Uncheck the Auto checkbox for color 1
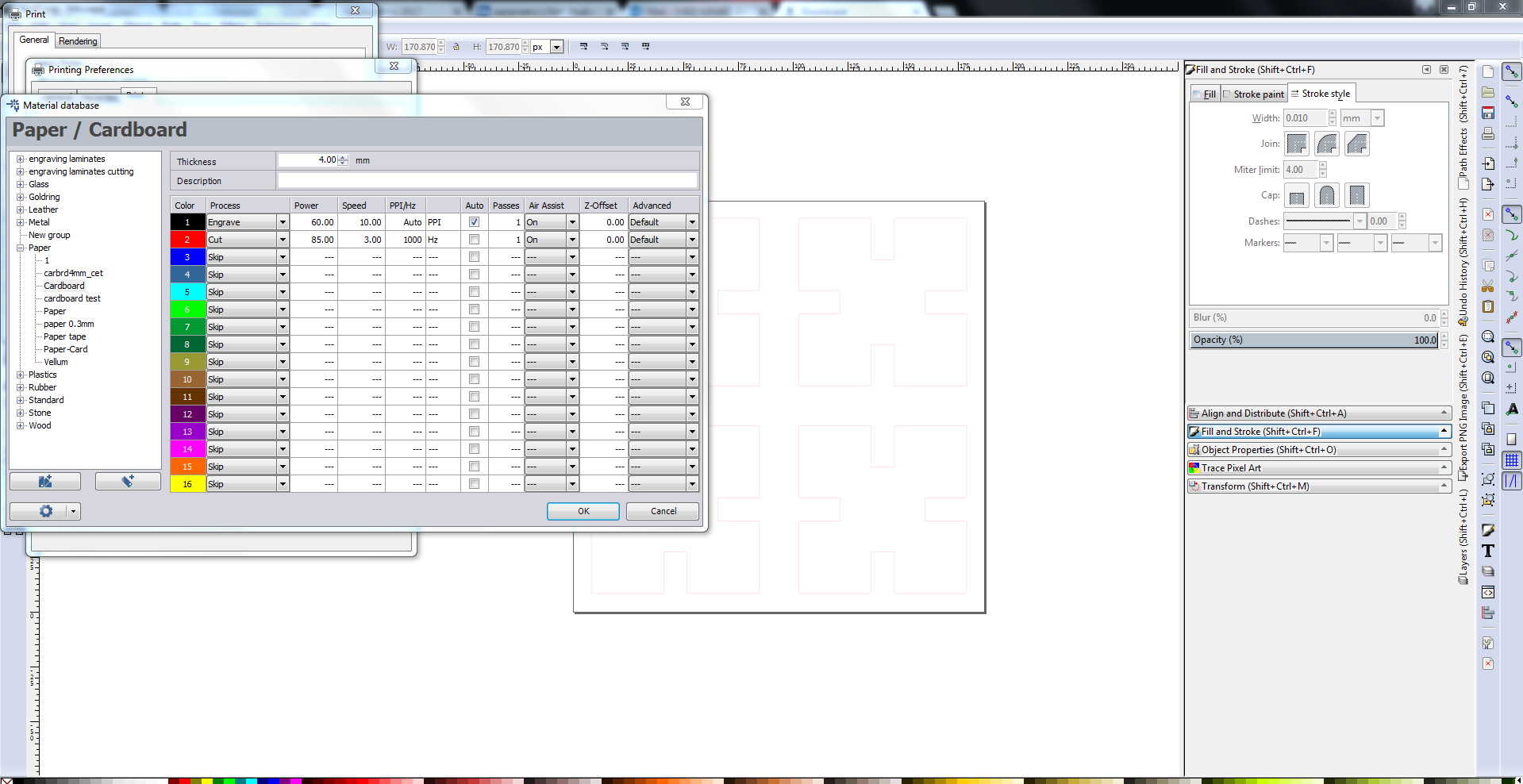The width and height of the screenshot is (1523, 784). (x=474, y=222)
